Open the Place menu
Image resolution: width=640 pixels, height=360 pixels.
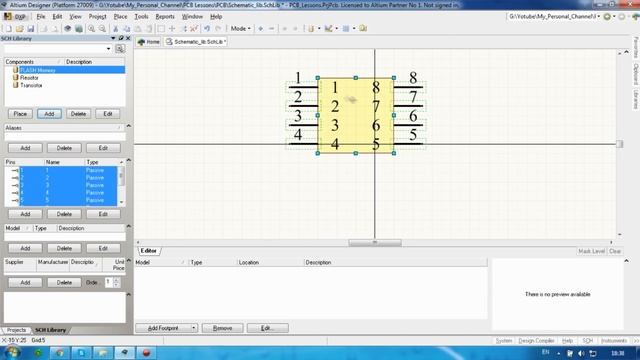120,17
